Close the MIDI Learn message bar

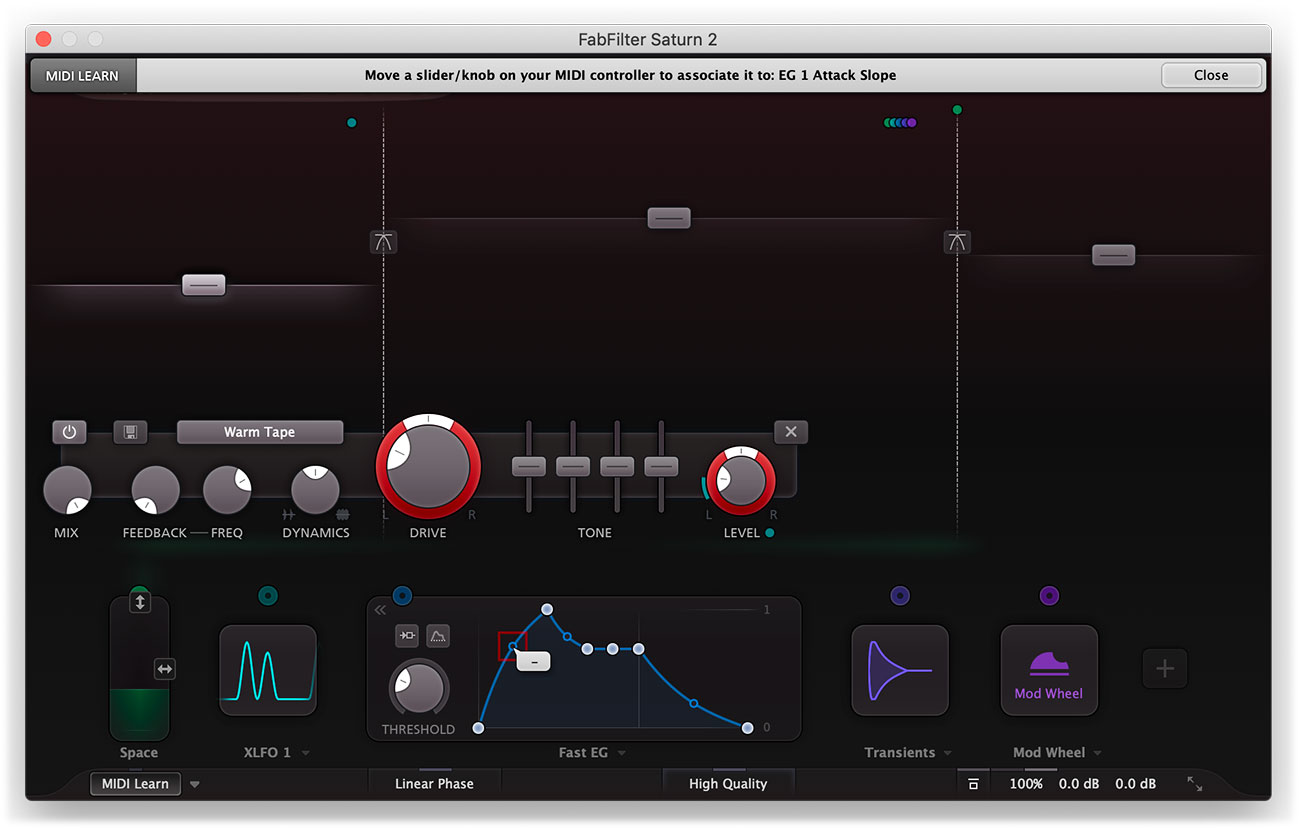[1211, 75]
